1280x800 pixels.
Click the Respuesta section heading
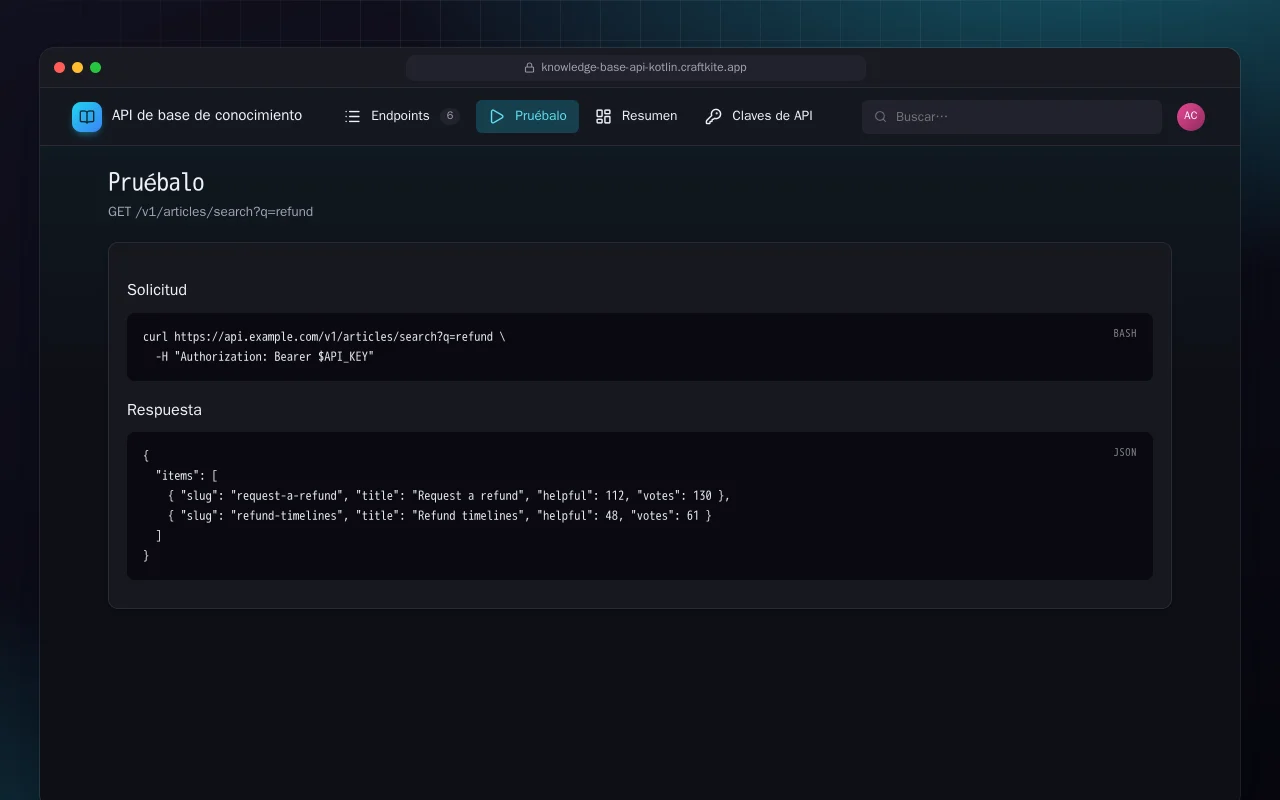[x=164, y=410]
